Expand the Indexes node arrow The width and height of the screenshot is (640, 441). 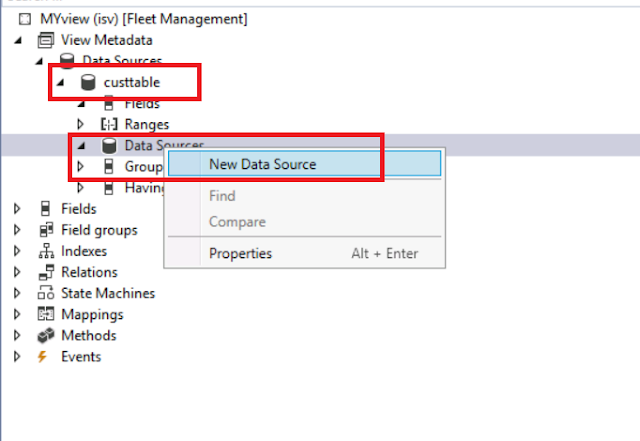click(18, 251)
